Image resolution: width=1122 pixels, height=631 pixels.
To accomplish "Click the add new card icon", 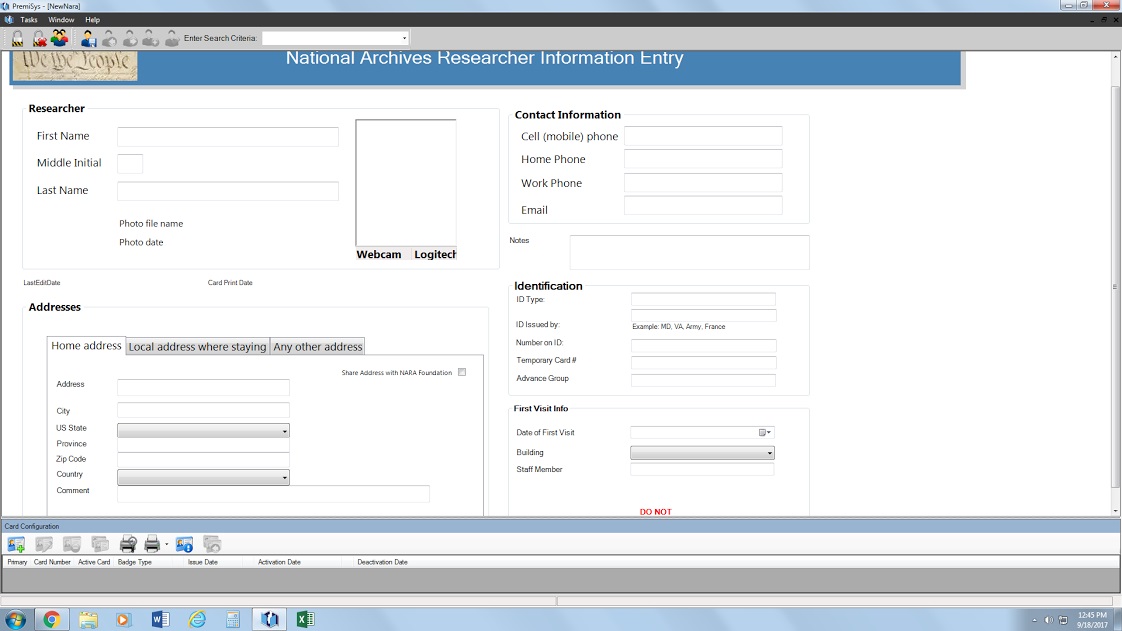I will coord(16,544).
